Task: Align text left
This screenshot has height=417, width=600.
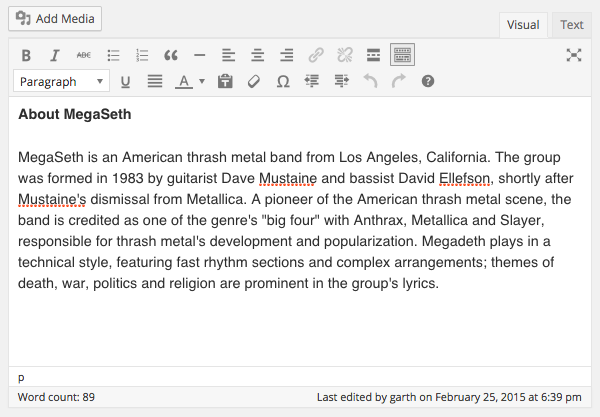Action: pyautogui.click(x=228, y=55)
